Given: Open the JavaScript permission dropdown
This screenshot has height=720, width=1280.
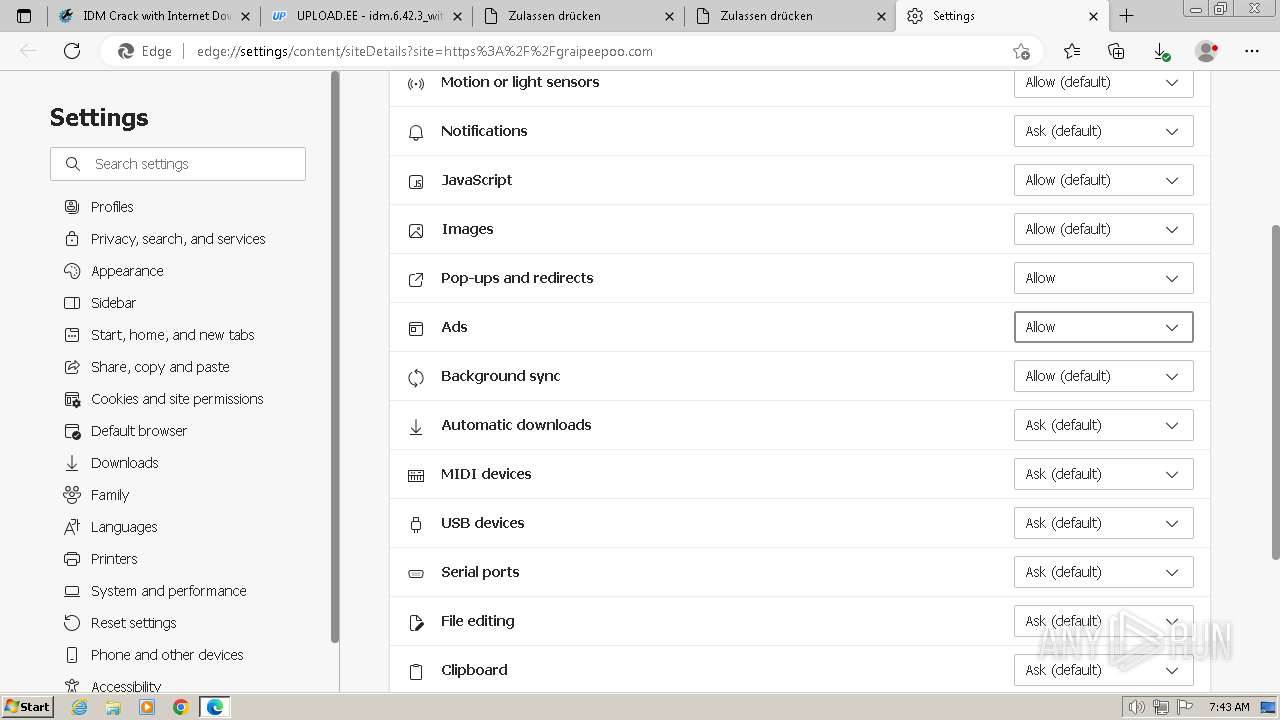Looking at the screenshot, I should 1104,180.
